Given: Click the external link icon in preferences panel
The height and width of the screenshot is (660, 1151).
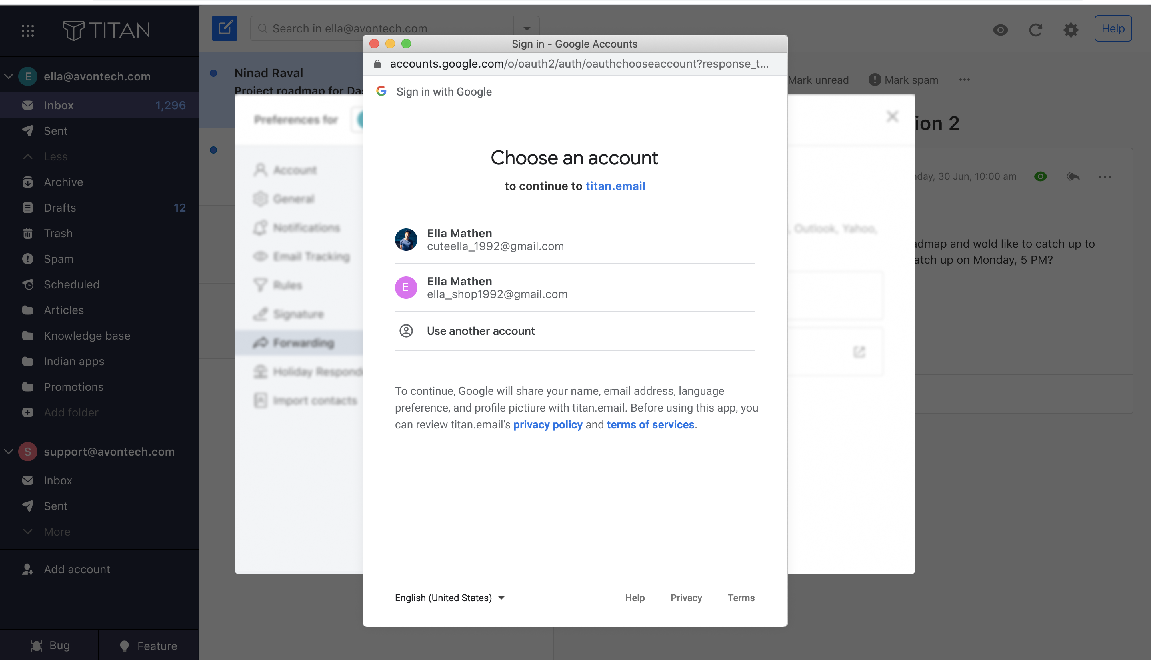Looking at the screenshot, I should pos(859,352).
